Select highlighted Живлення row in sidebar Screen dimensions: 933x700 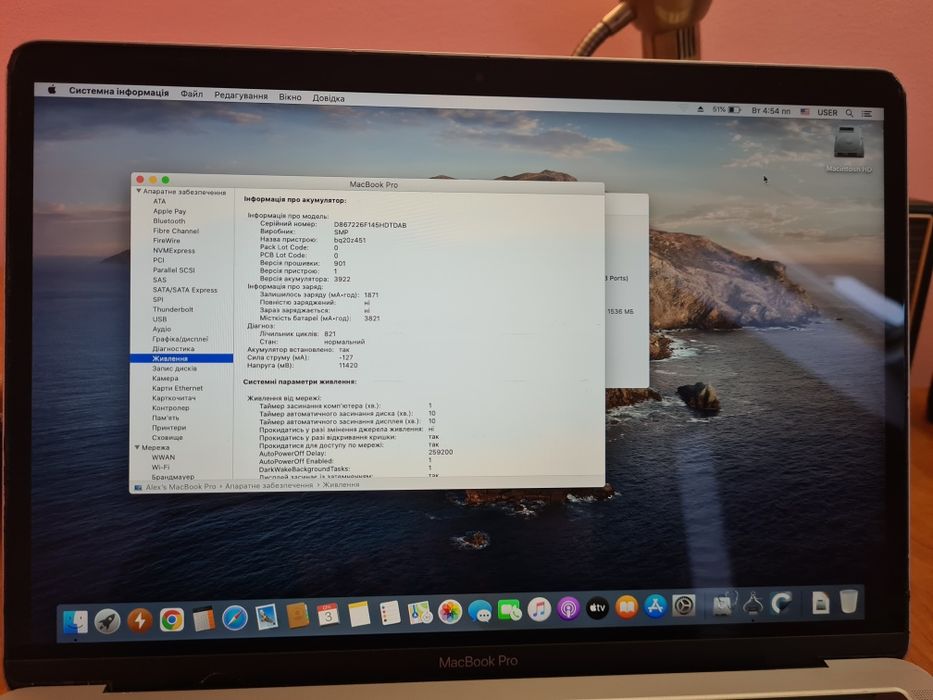click(x=181, y=358)
